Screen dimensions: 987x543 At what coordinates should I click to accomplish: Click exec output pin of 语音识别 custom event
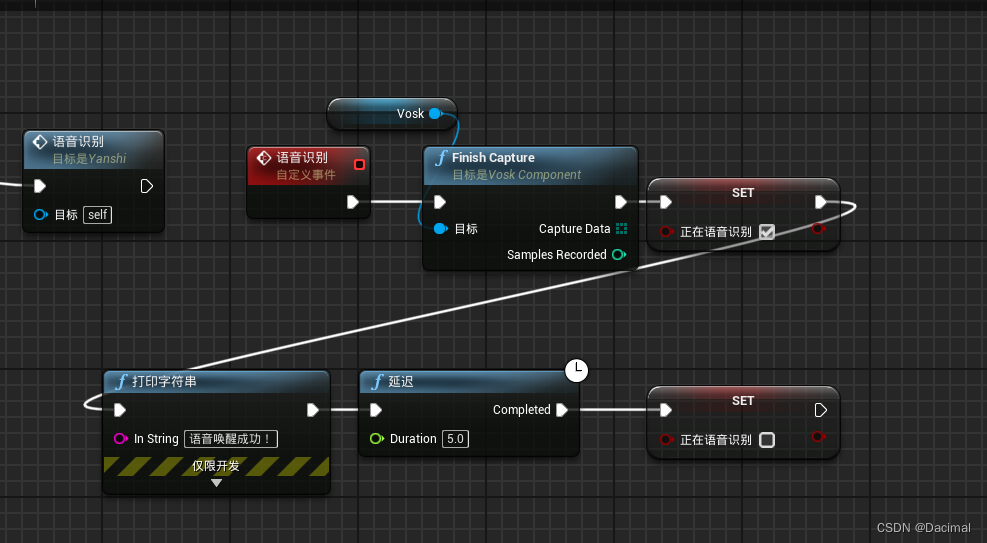(x=353, y=202)
